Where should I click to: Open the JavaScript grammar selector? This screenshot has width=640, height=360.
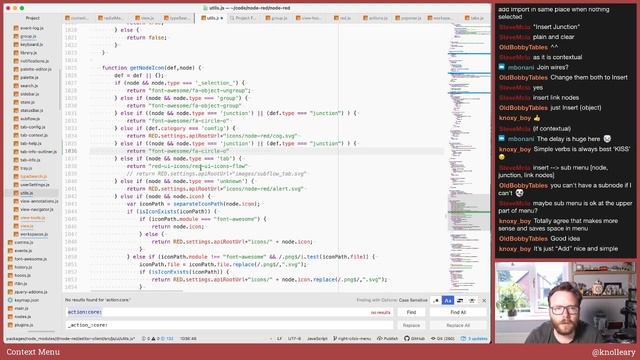[x=317, y=339]
